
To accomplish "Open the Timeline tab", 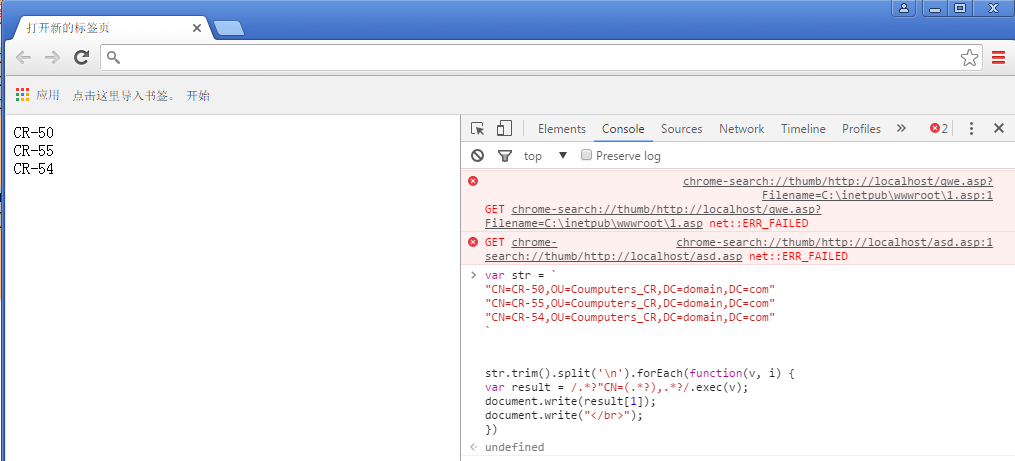I will coord(803,128).
